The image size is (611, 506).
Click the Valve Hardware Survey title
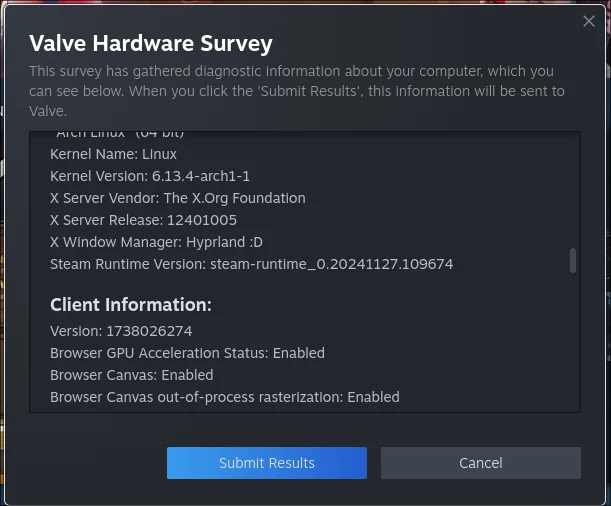[x=151, y=43]
